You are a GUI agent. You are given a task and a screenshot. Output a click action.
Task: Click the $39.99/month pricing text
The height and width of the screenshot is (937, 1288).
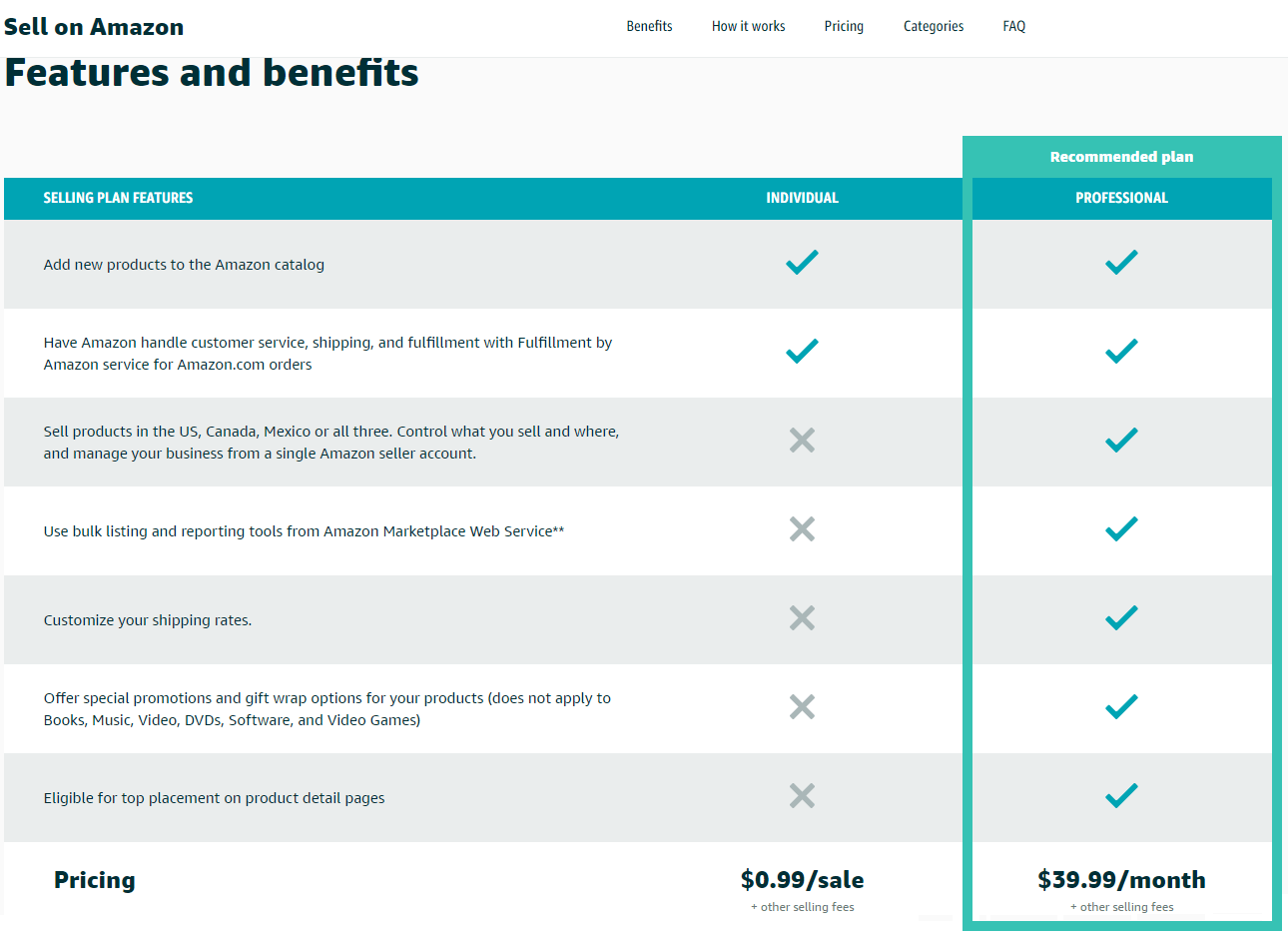(1121, 880)
